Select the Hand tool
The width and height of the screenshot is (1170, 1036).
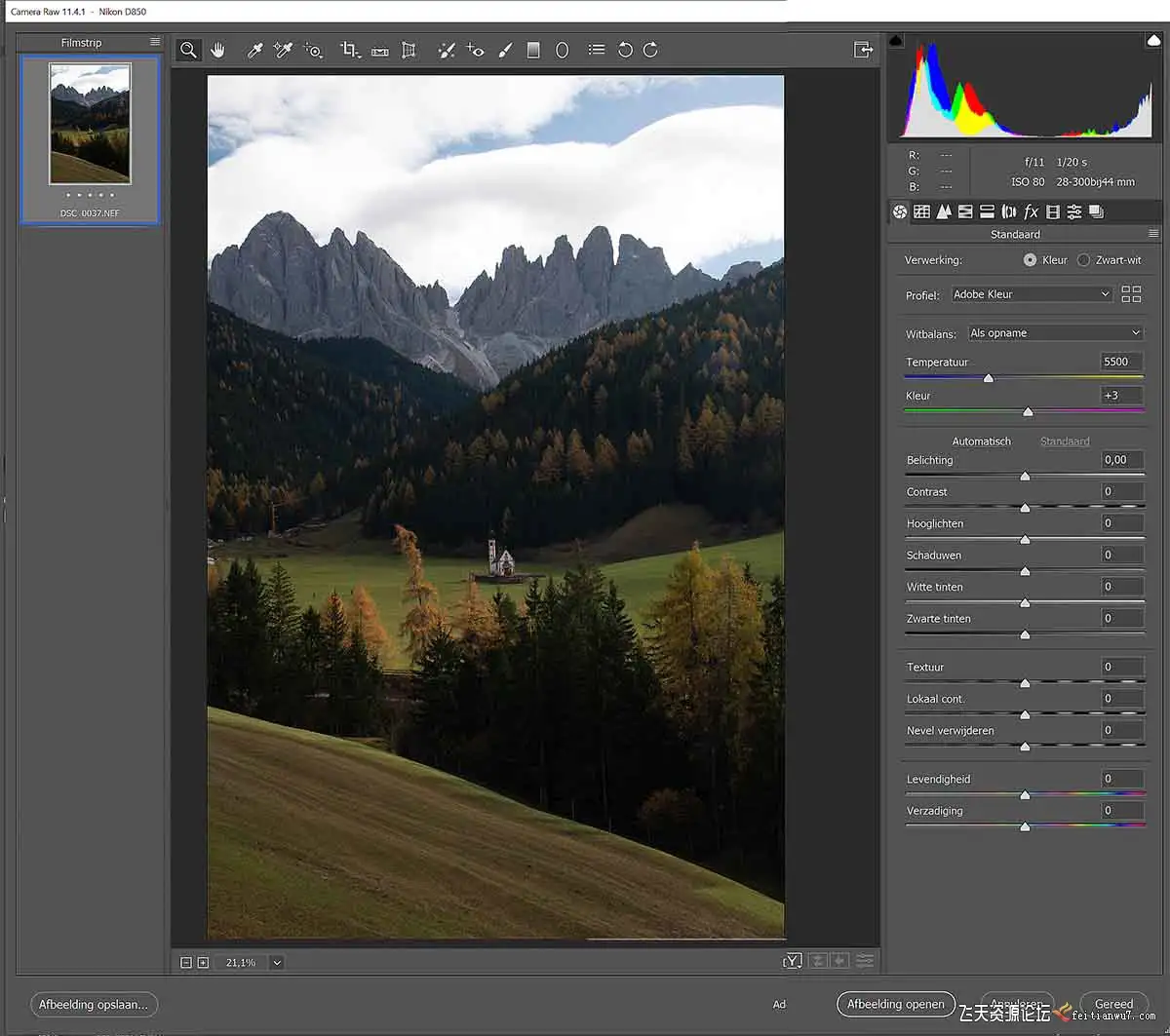click(x=217, y=50)
